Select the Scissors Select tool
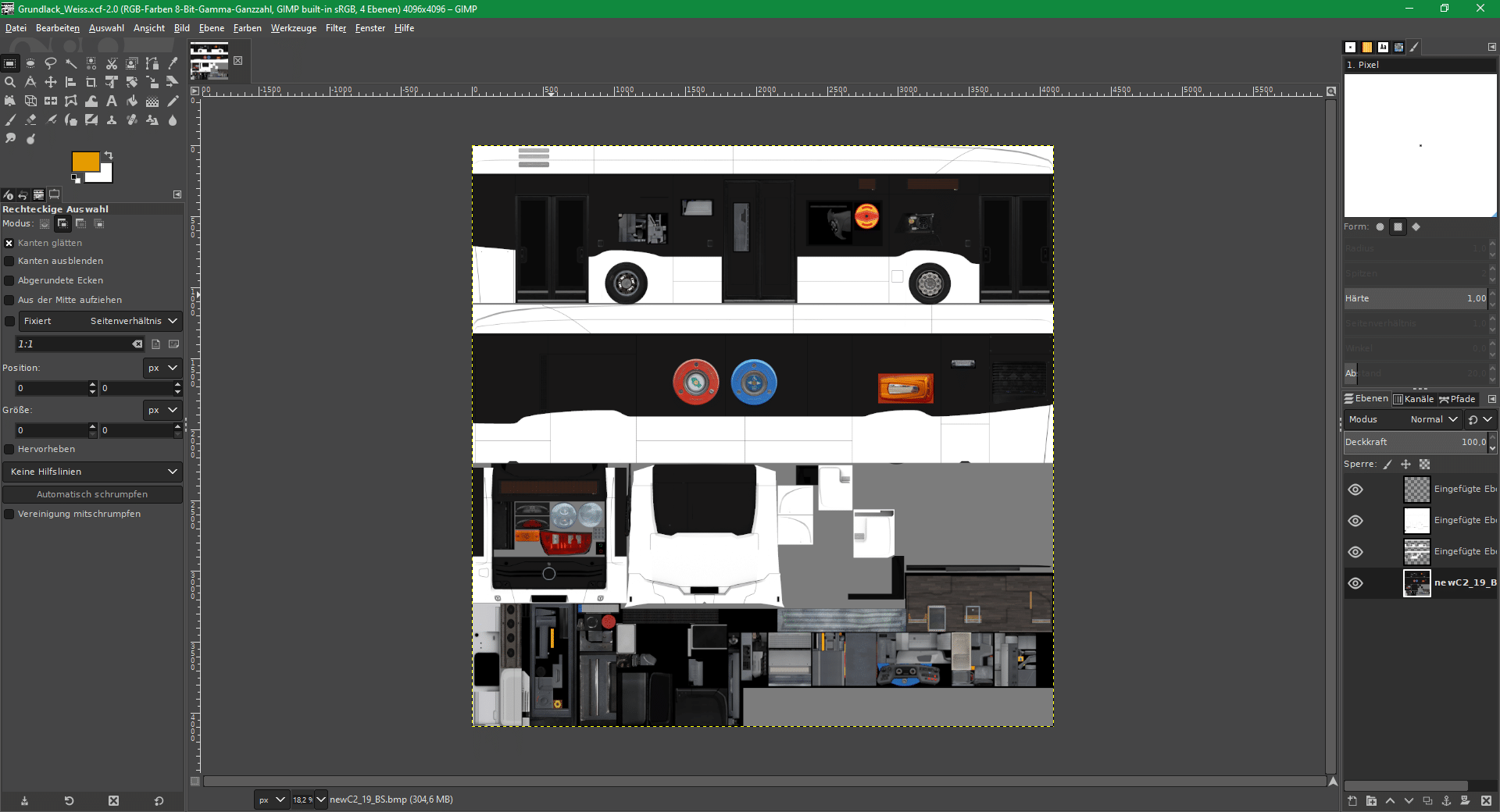Image resolution: width=1500 pixels, height=812 pixels. [x=112, y=63]
